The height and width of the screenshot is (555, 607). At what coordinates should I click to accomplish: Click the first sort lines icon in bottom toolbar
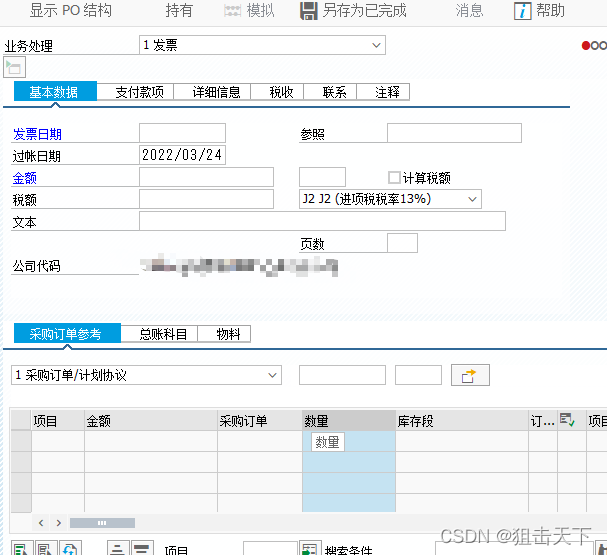118,548
